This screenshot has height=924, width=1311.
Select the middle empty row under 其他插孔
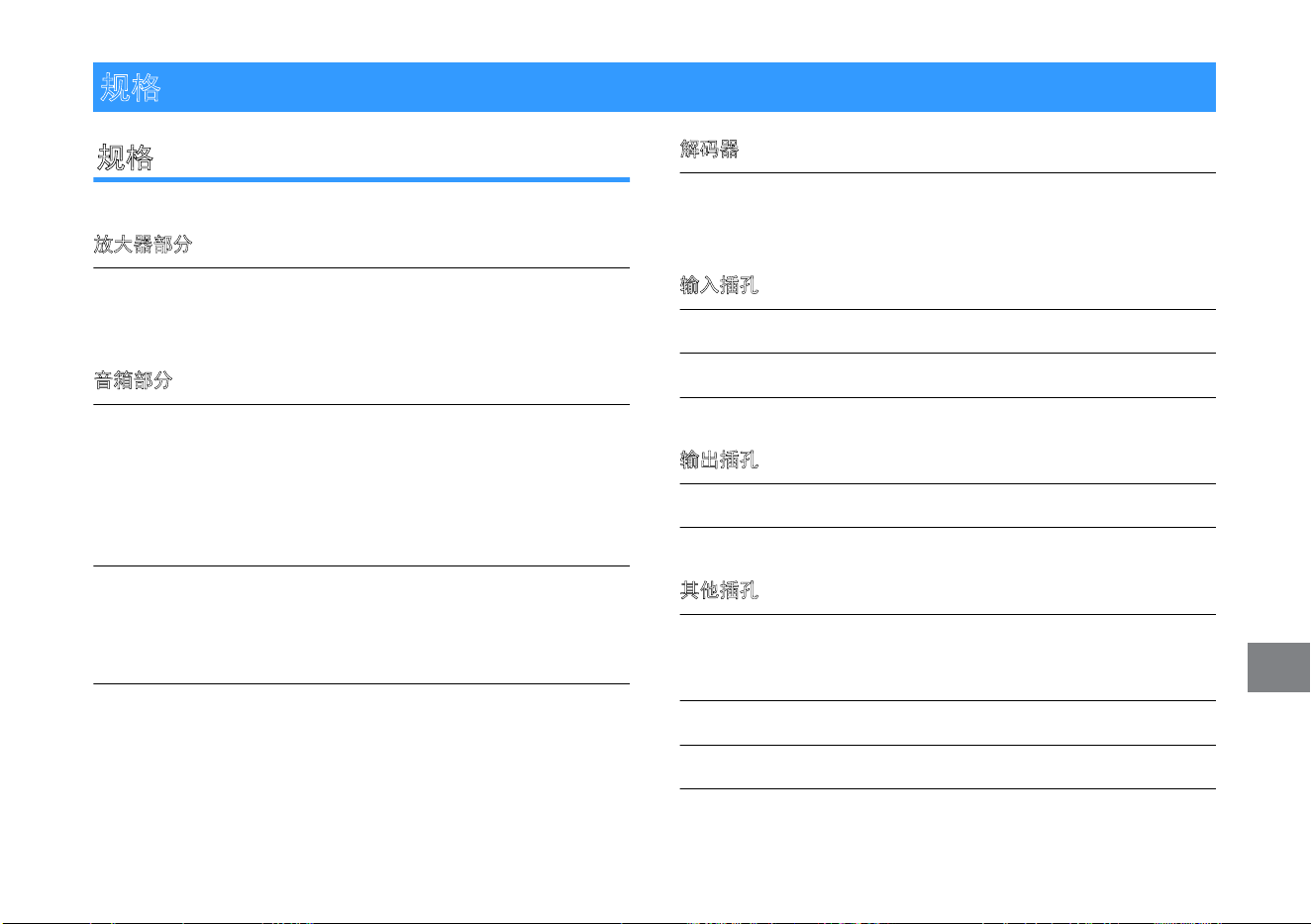948,723
